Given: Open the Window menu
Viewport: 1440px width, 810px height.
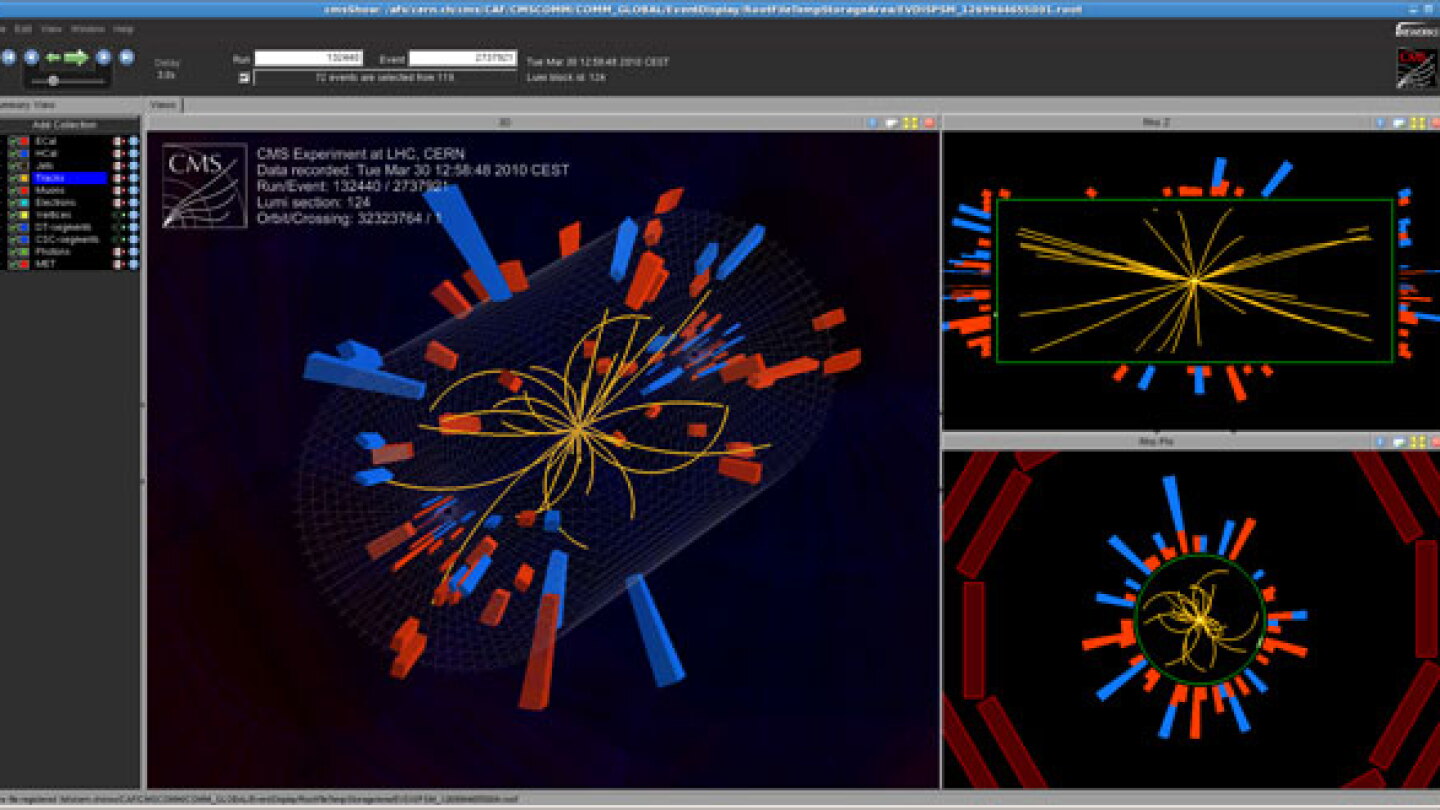Looking at the screenshot, I should pos(87,29).
